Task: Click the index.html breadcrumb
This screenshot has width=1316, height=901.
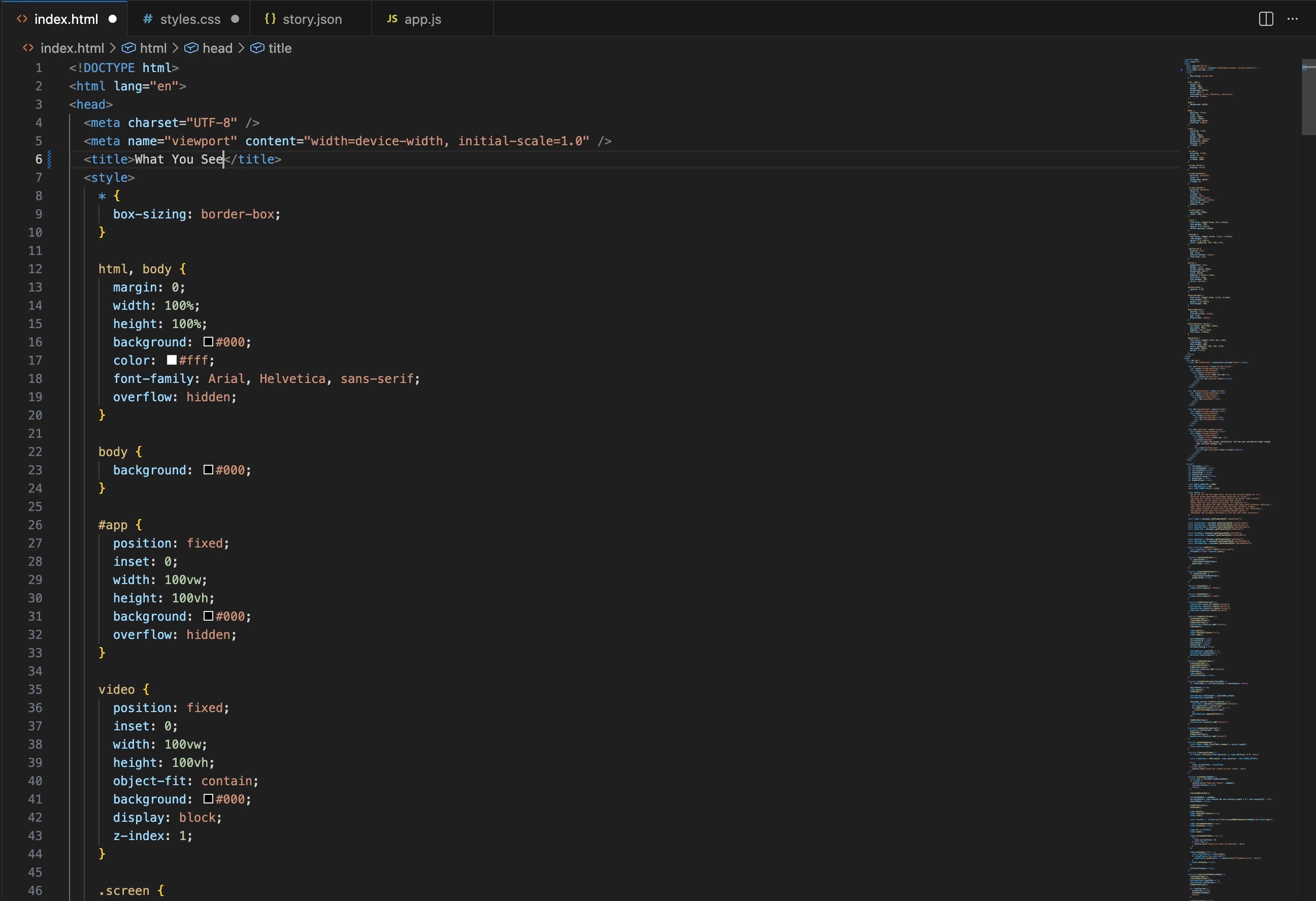Action: [72, 48]
